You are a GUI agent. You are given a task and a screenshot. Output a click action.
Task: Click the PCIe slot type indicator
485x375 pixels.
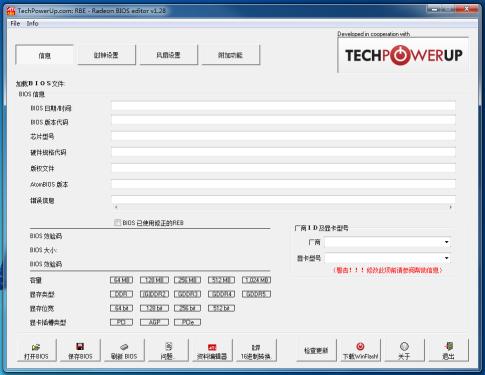187,322
